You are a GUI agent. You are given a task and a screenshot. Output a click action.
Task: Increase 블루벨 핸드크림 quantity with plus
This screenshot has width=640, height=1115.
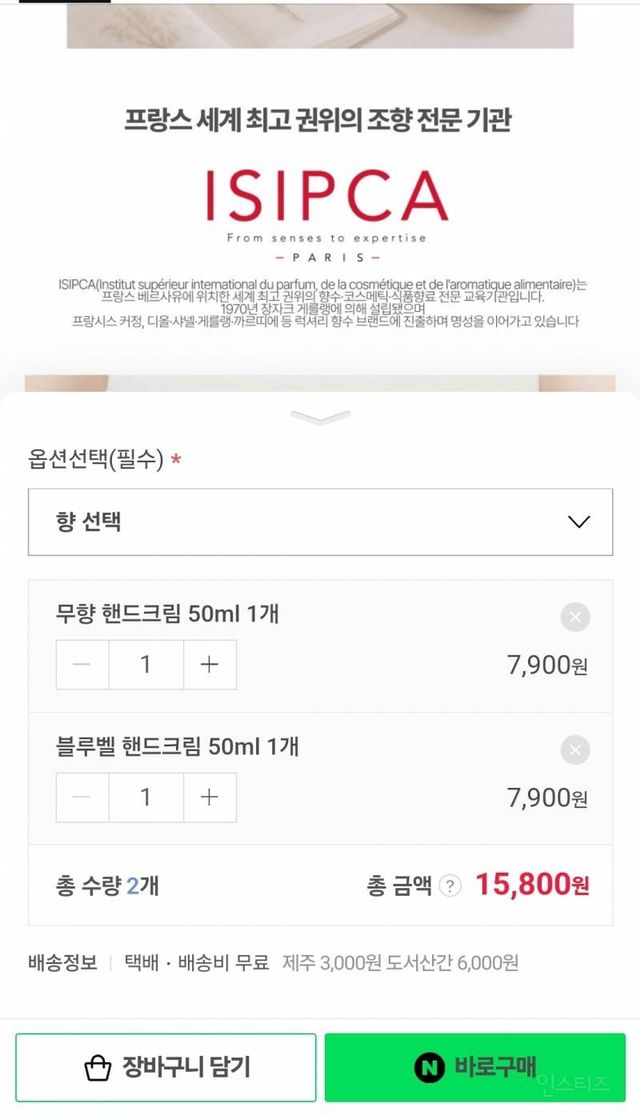(x=209, y=797)
